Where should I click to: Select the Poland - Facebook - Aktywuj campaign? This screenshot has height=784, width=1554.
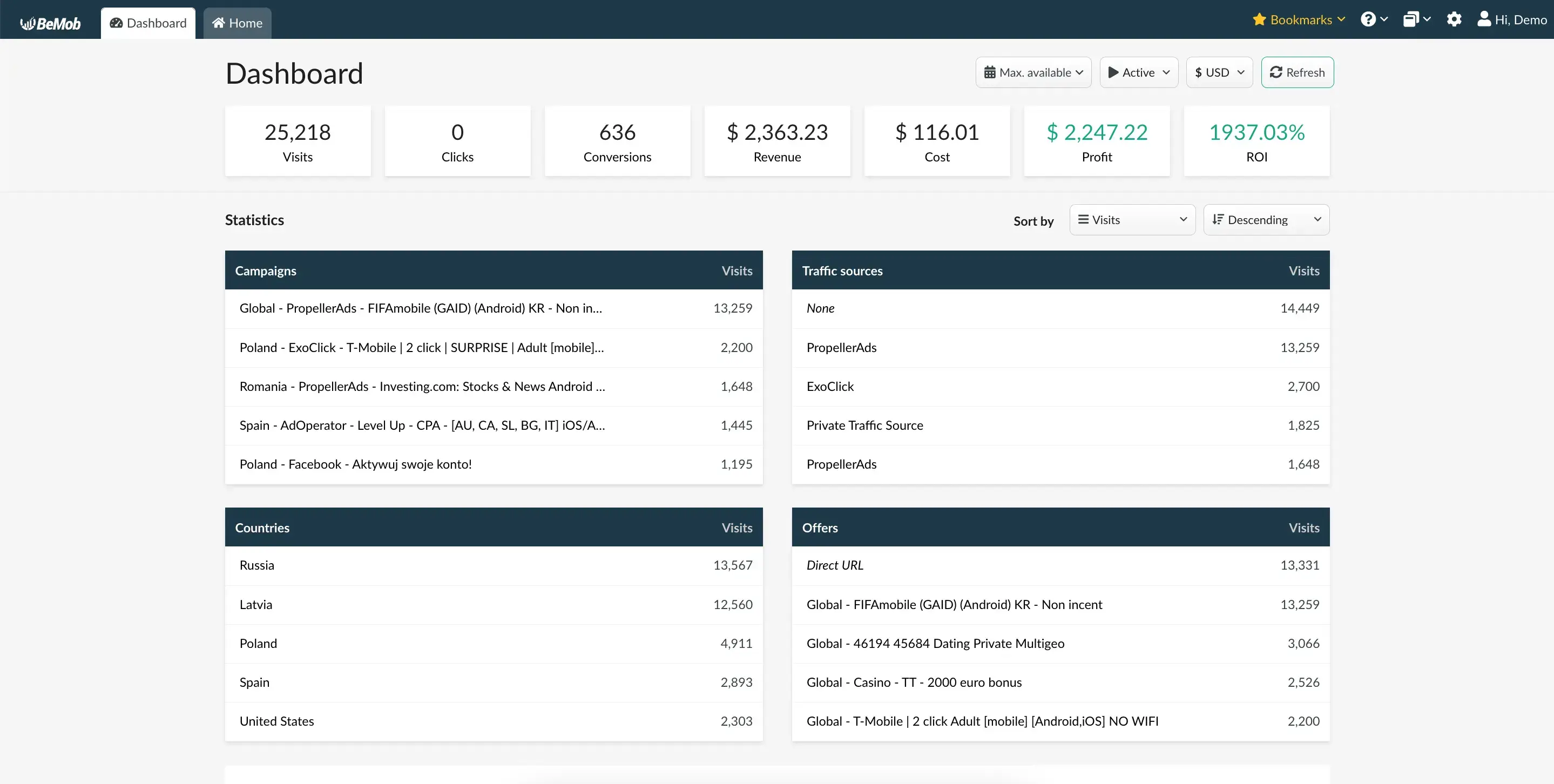click(x=494, y=464)
